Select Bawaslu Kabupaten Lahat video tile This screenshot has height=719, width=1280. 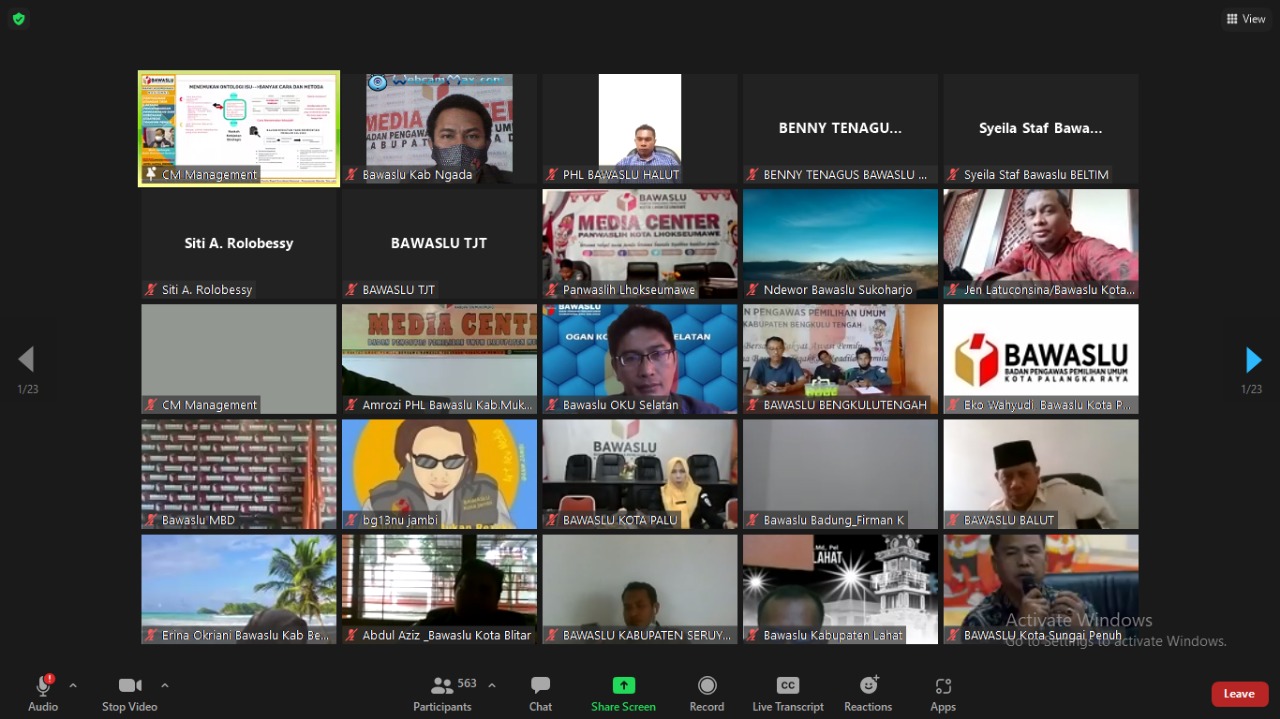(840, 589)
